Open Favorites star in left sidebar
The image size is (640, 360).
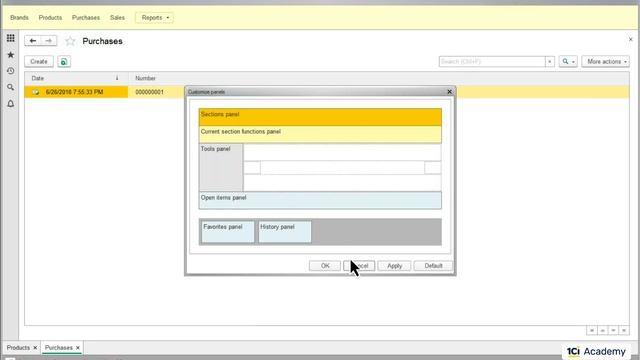pos(11,55)
